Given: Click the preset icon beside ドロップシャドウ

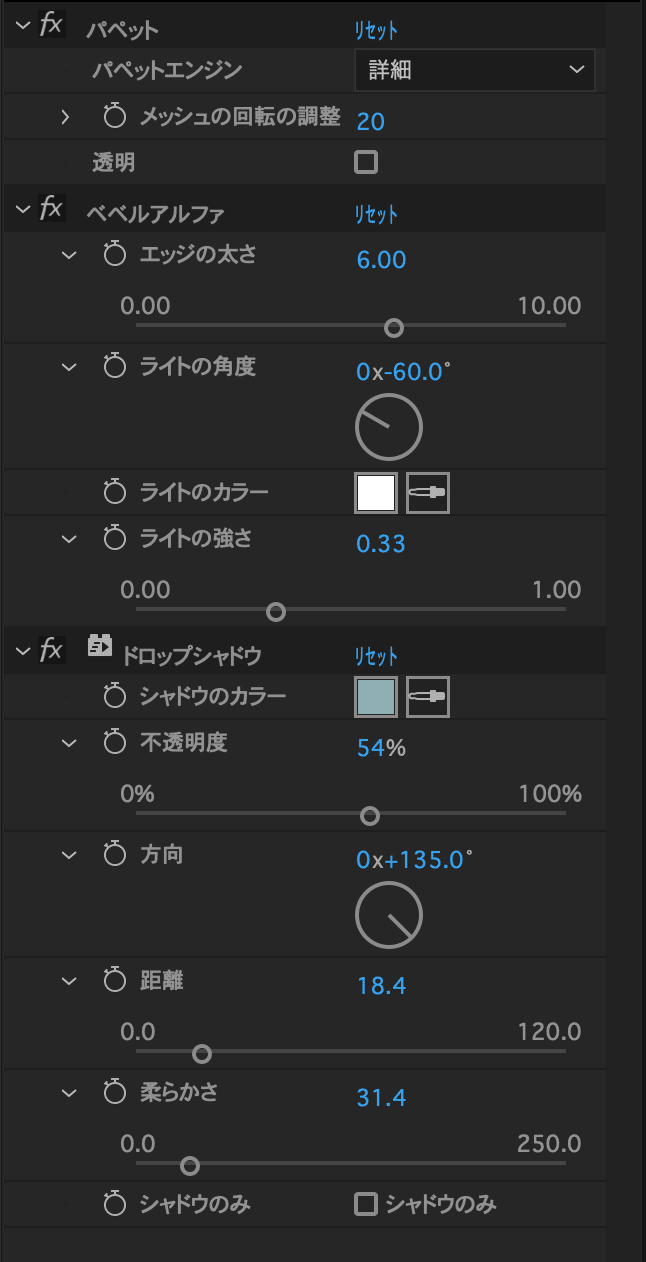Looking at the screenshot, I should (x=99, y=645).
